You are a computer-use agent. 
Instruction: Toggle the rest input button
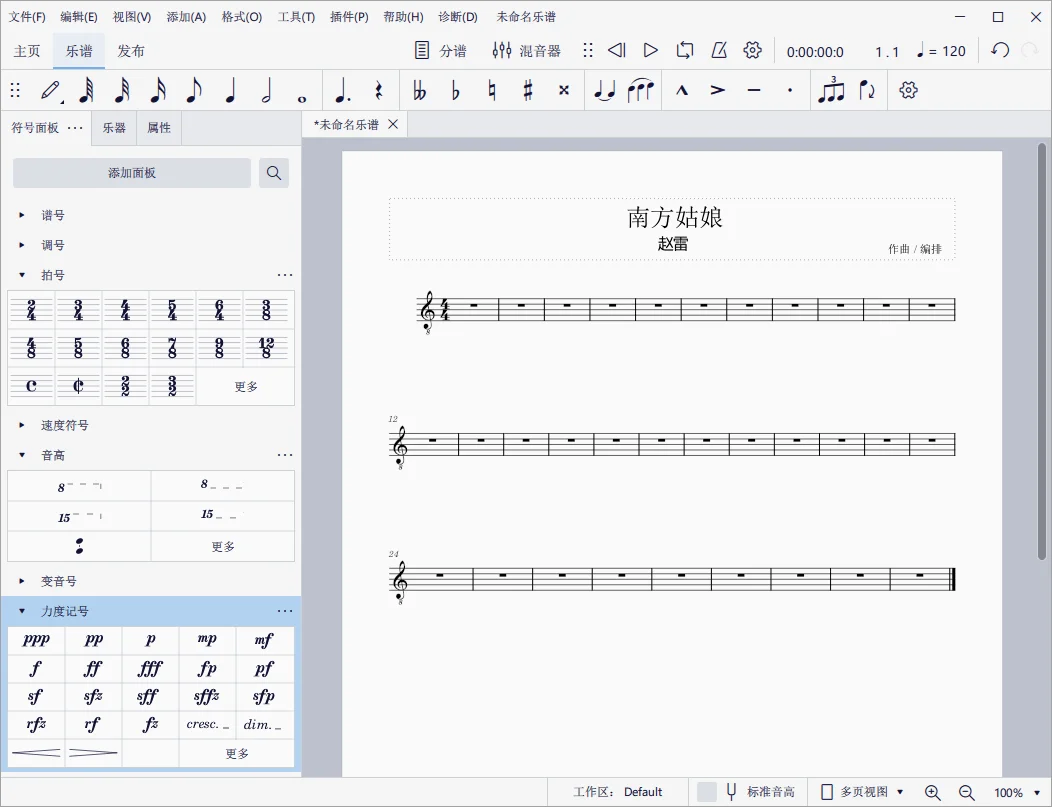pos(379,90)
